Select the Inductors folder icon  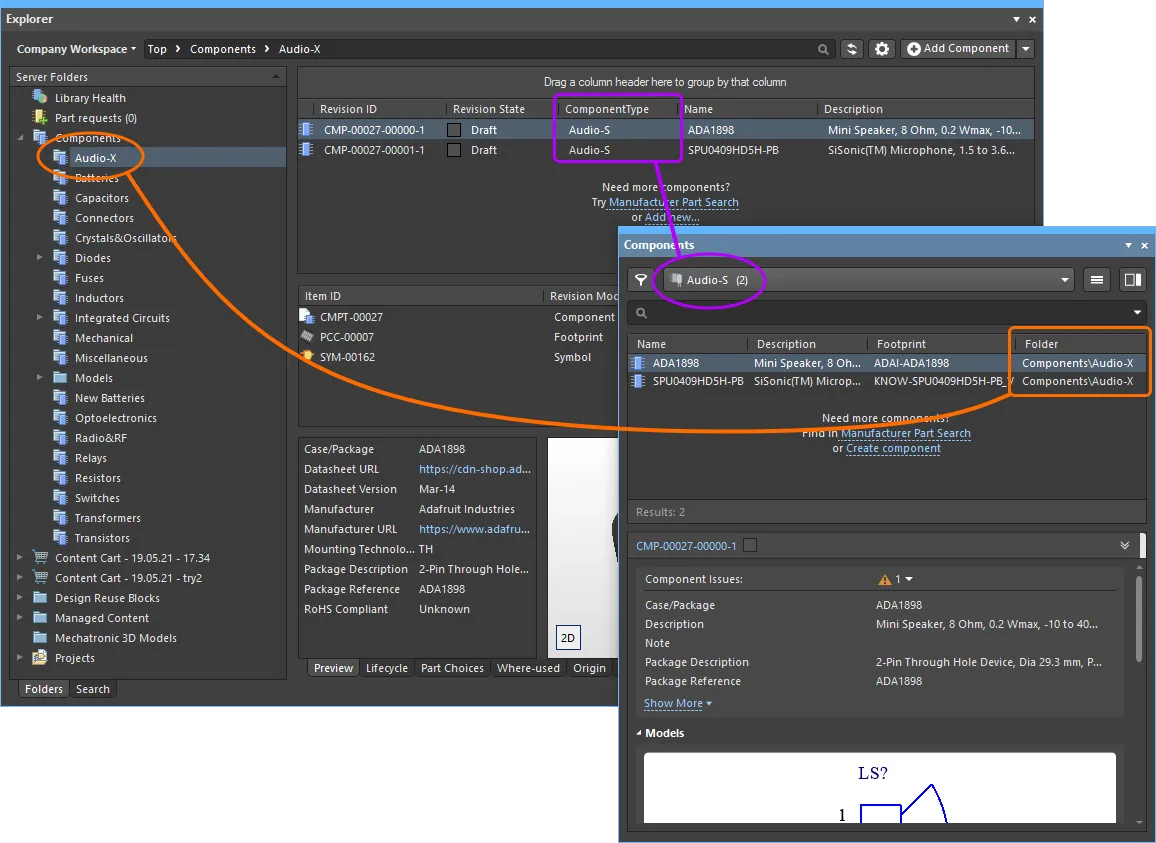click(x=60, y=297)
